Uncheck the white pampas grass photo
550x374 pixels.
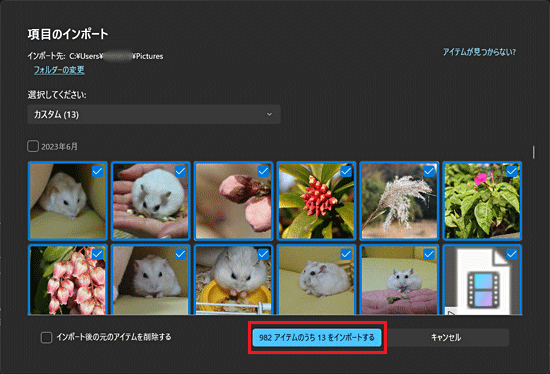tap(429, 171)
